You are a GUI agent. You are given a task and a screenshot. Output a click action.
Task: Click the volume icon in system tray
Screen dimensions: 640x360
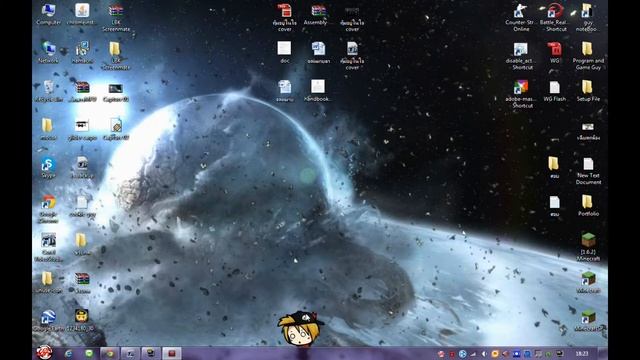click(484, 354)
